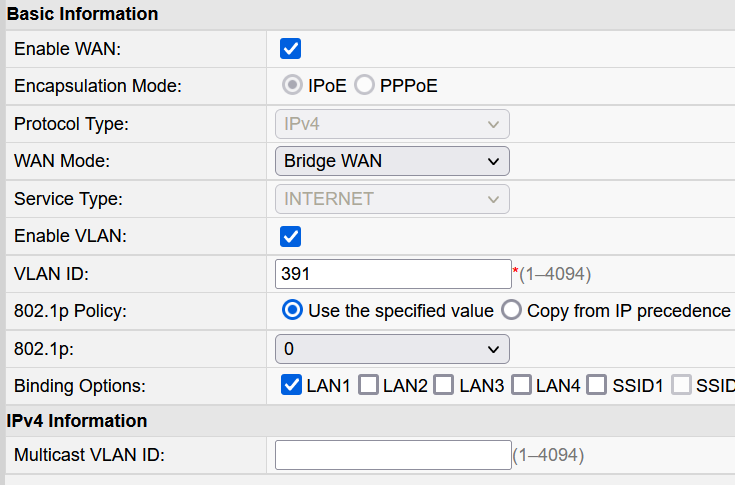Click the greyed-out checkbox after SSID1
735x485 pixels.
tap(681, 385)
